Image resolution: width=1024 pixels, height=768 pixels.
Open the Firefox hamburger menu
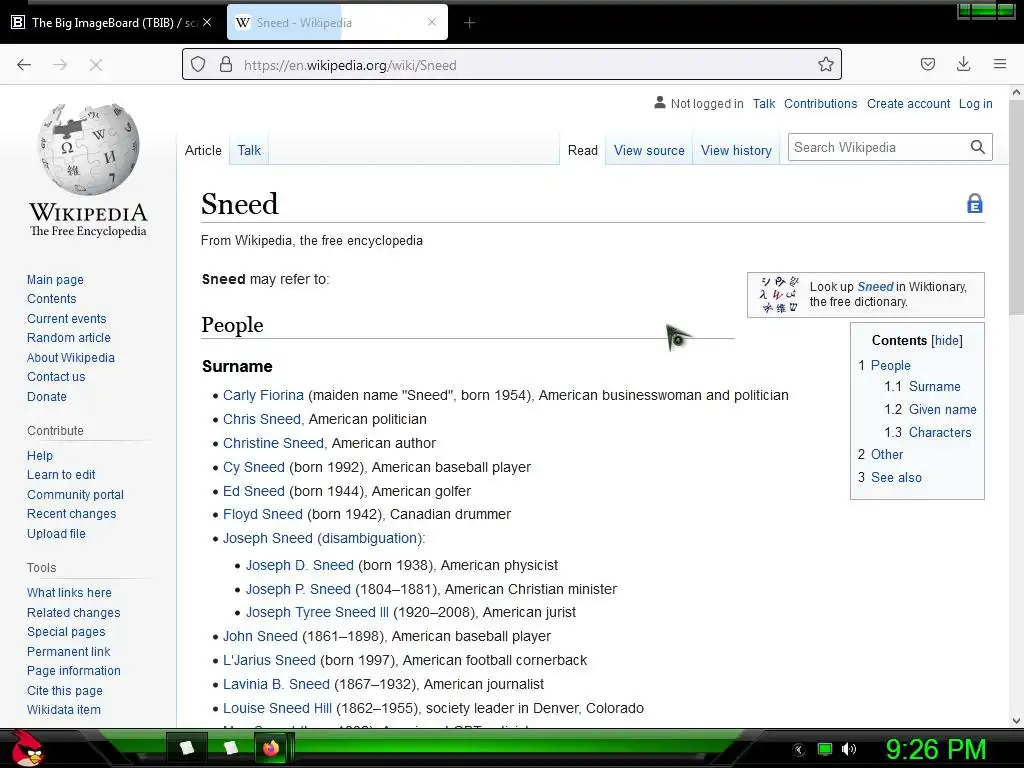999,64
